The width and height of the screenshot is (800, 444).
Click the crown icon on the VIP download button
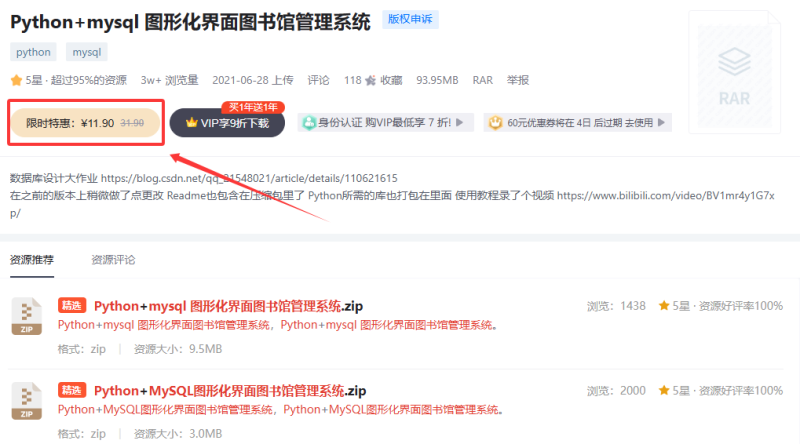point(191,122)
